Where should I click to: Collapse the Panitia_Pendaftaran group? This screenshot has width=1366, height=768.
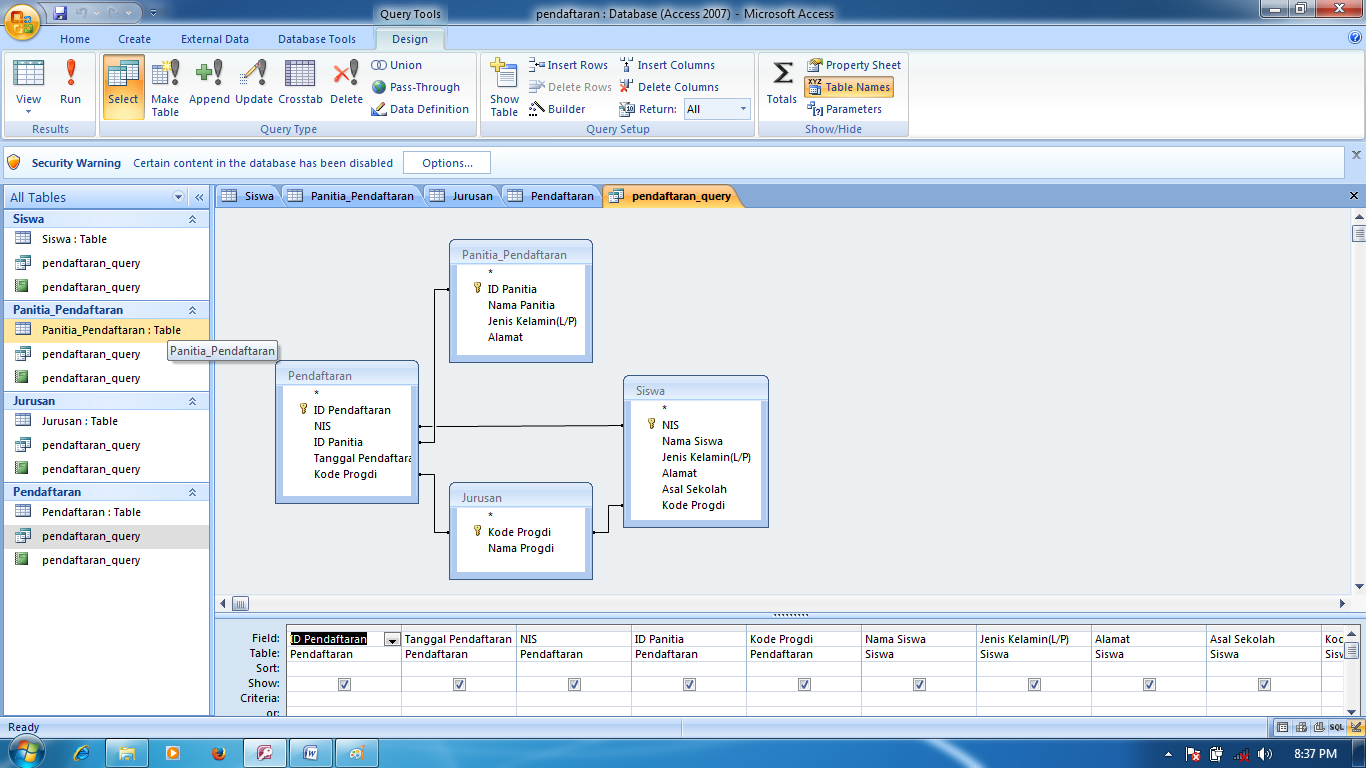(192, 310)
